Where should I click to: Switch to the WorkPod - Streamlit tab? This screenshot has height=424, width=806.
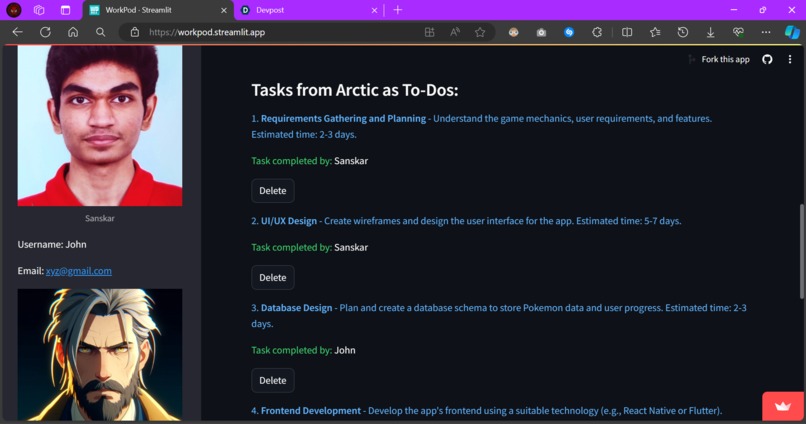click(158, 10)
